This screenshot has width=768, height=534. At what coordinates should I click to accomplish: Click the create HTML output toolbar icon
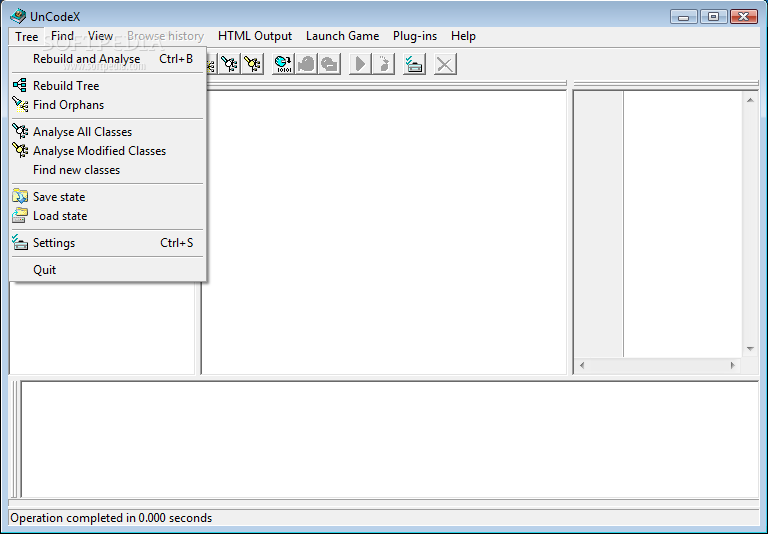[x=283, y=64]
